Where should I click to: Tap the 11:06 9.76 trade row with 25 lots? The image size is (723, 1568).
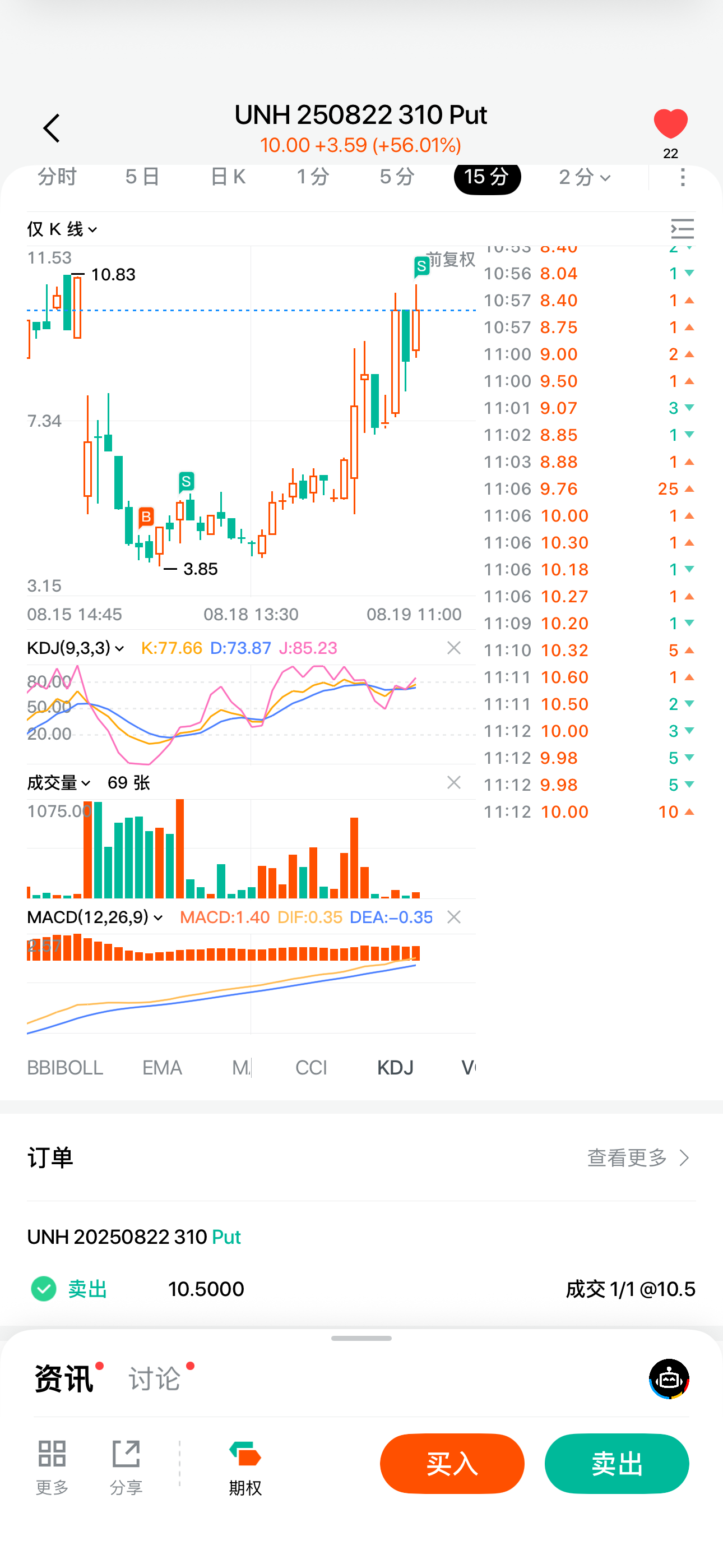(x=589, y=489)
